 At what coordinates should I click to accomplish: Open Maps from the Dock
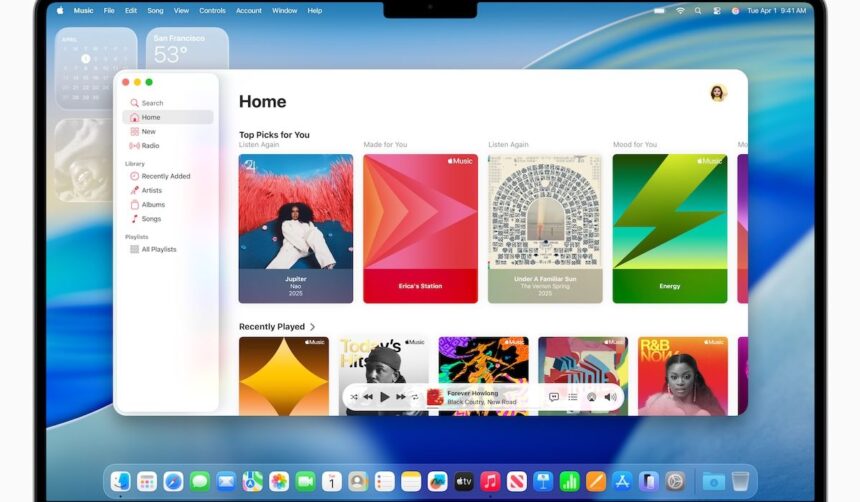252,482
